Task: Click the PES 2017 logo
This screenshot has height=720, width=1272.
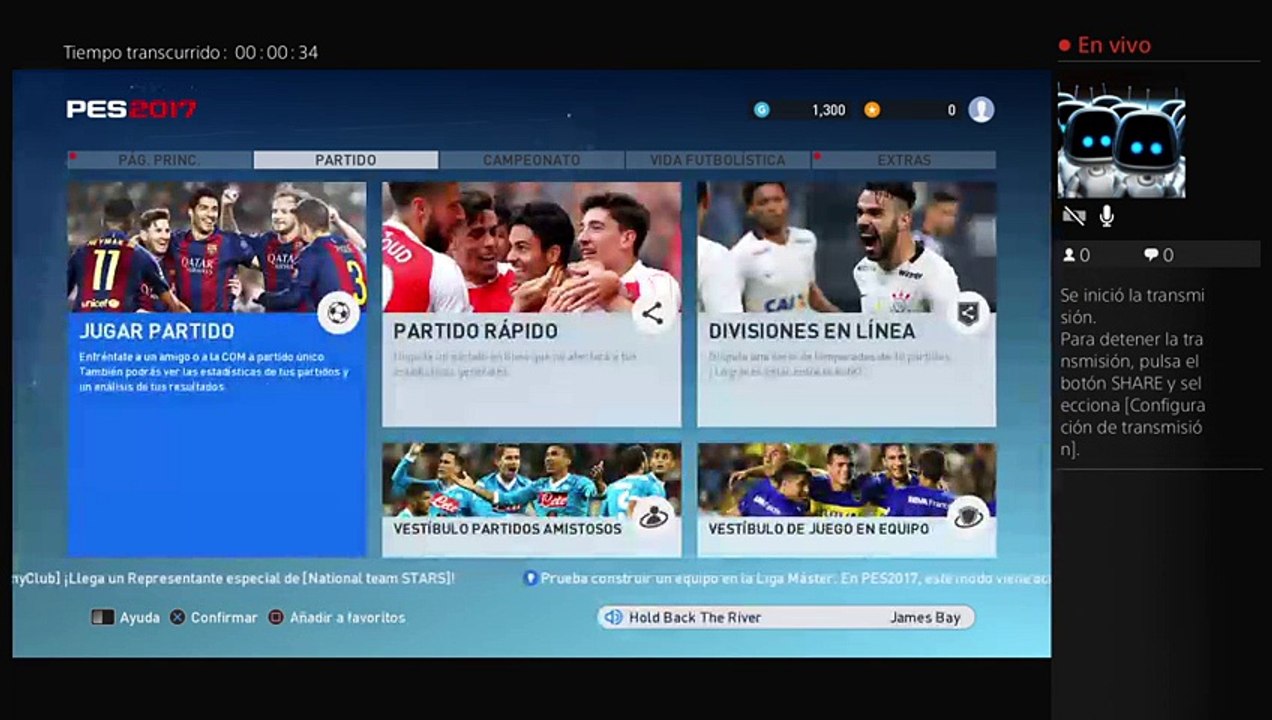Action: [x=131, y=110]
